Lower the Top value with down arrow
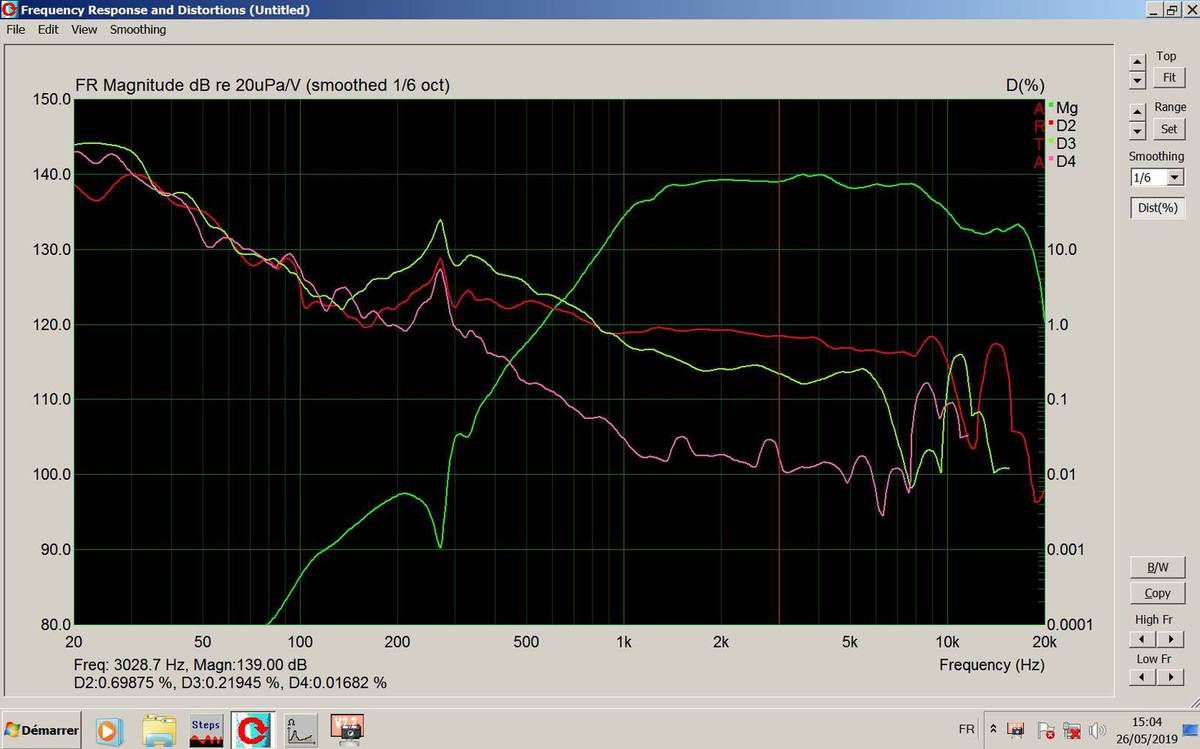The height and width of the screenshot is (749, 1200). coord(1137,79)
